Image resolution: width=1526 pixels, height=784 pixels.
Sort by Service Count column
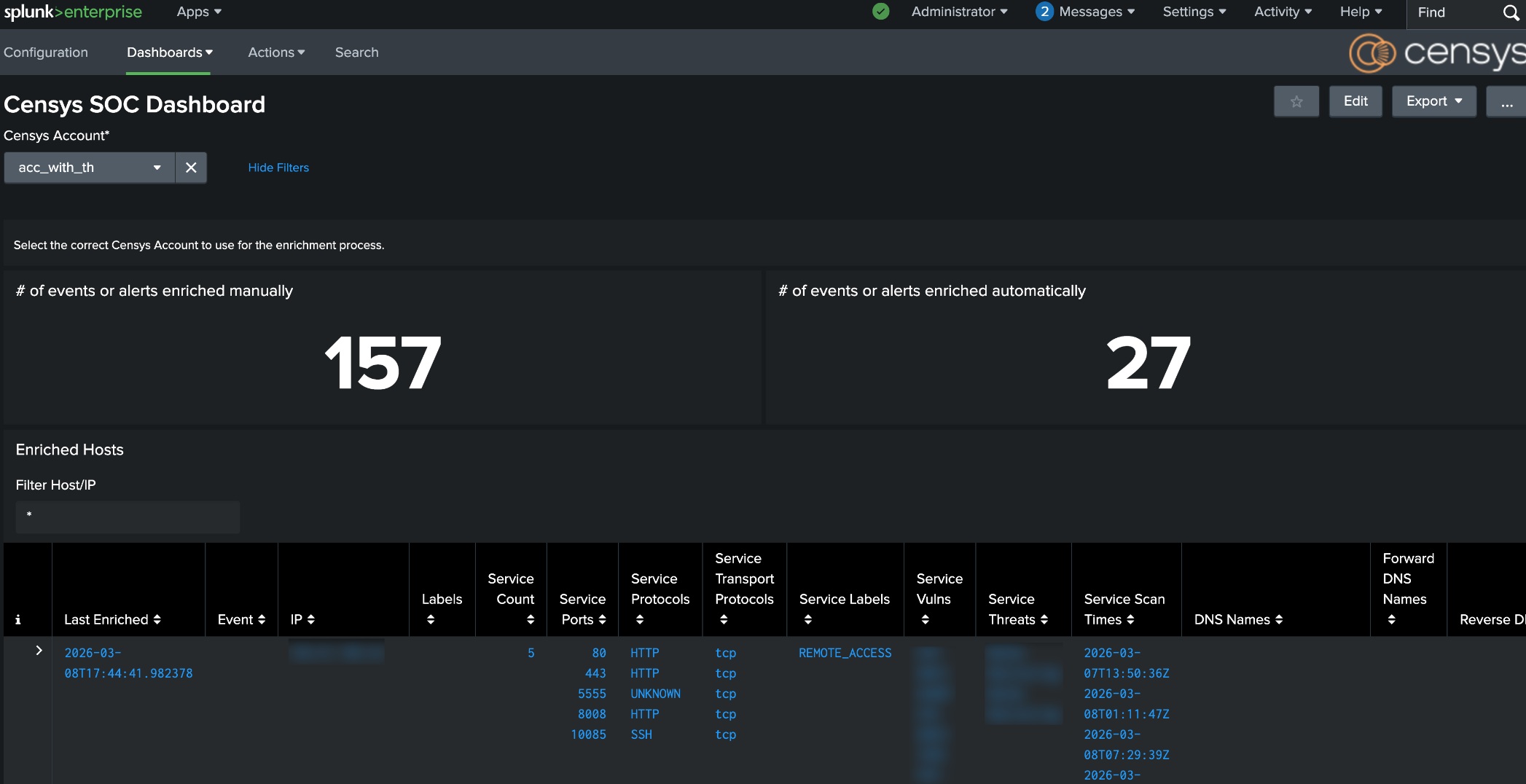[x=511, y=599]
